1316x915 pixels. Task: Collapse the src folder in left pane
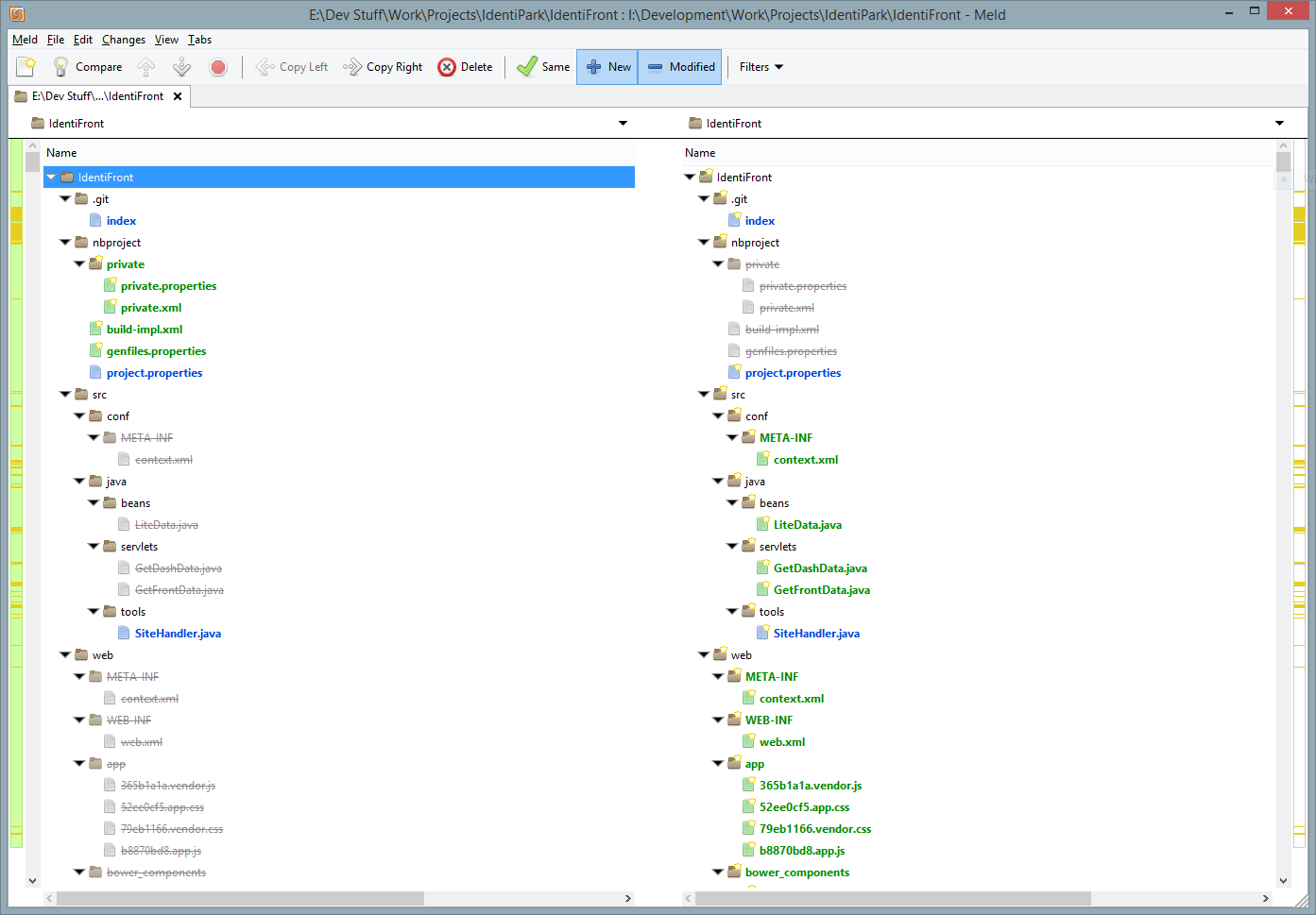pyautogui.click(x=65, y=395)
